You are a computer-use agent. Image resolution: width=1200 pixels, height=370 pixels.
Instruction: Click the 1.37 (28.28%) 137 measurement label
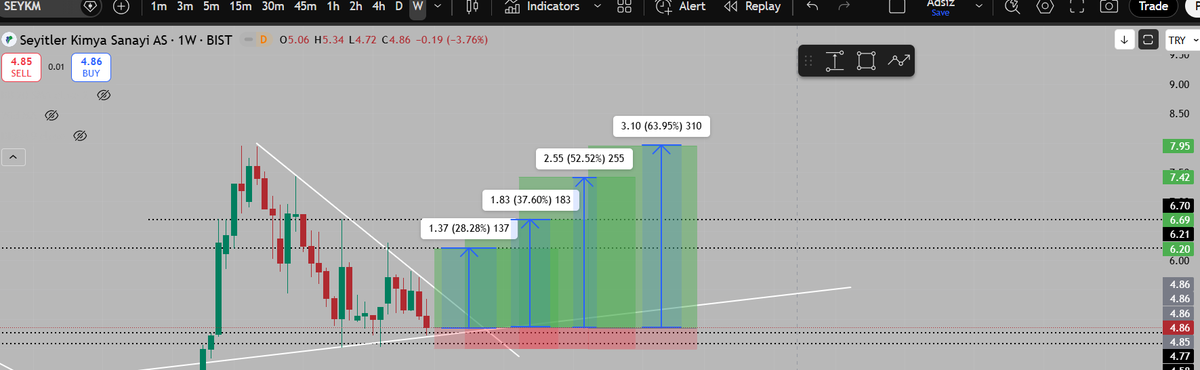click(469, 229)
